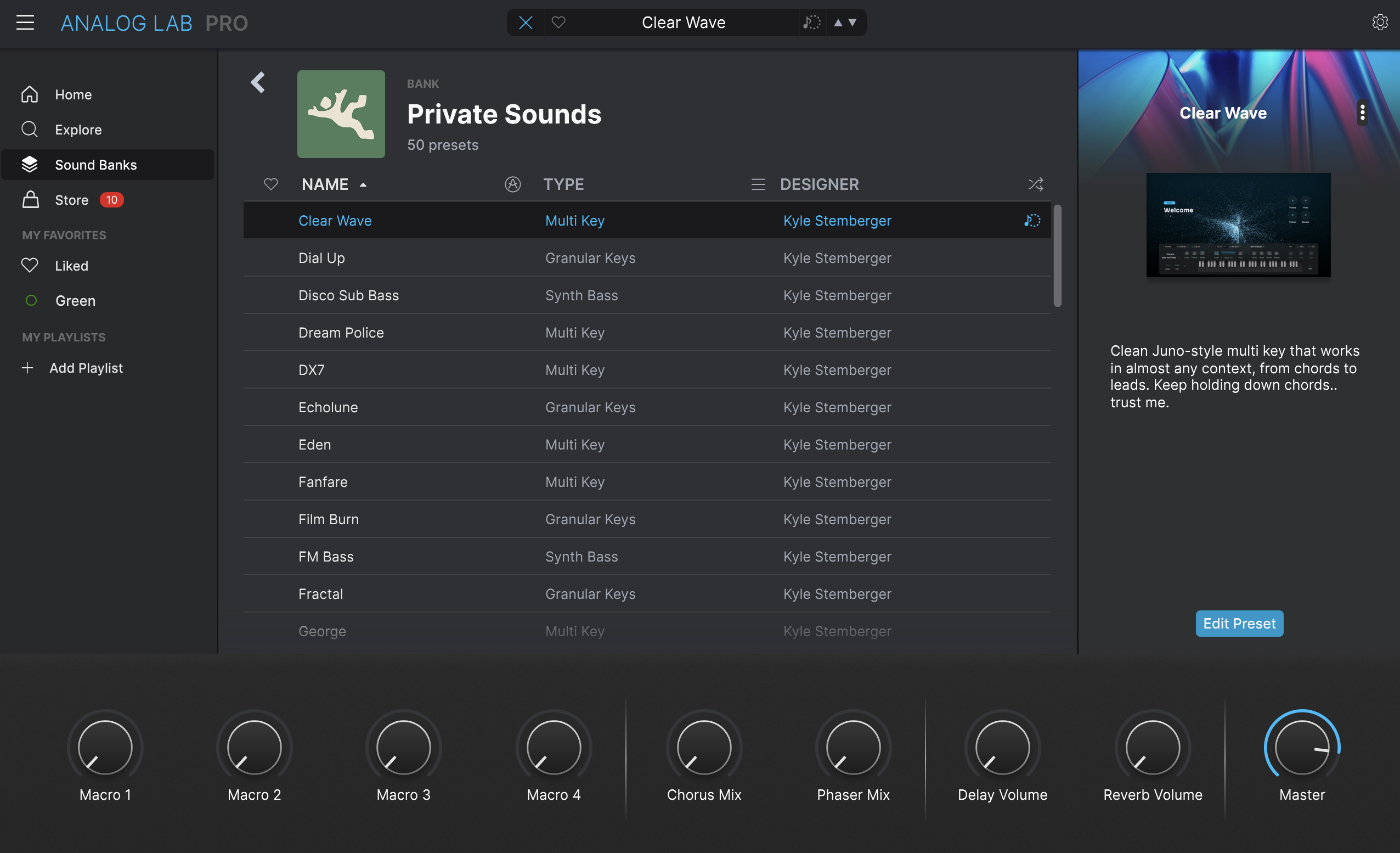Sort by TYPE column header

563,184
